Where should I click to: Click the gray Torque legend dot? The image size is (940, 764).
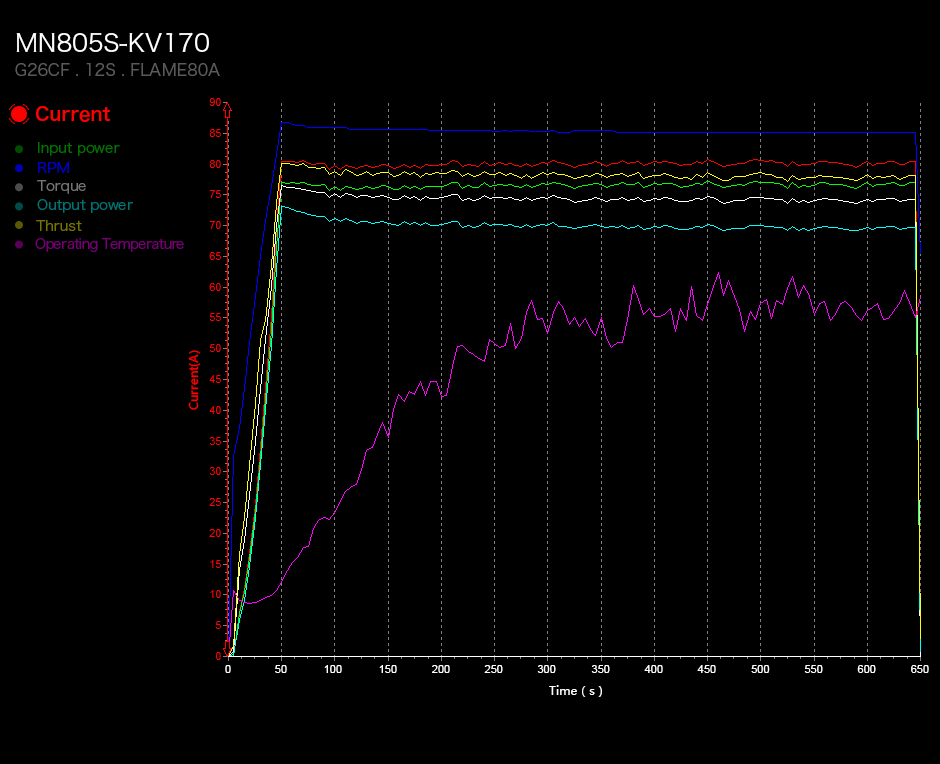pyautogui.click(x=19, y=187)
